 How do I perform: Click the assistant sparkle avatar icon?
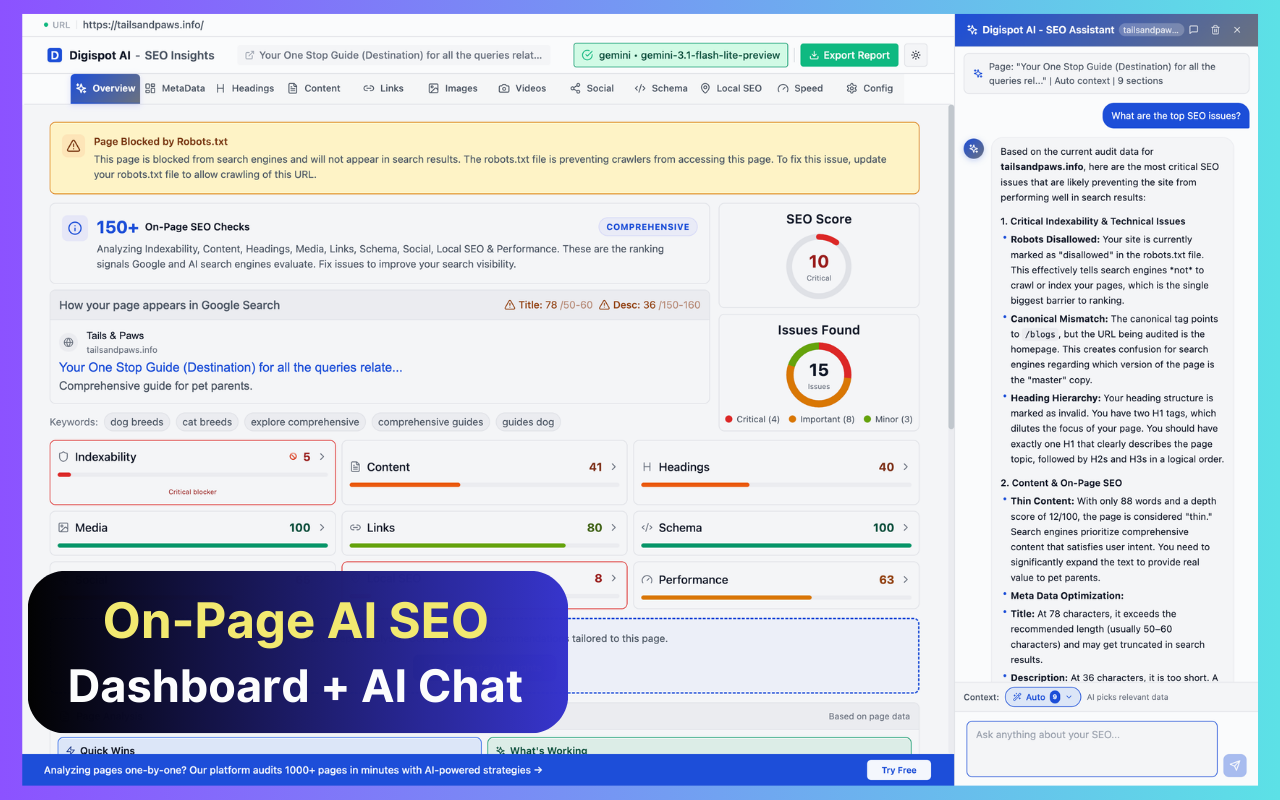(974, 149)
